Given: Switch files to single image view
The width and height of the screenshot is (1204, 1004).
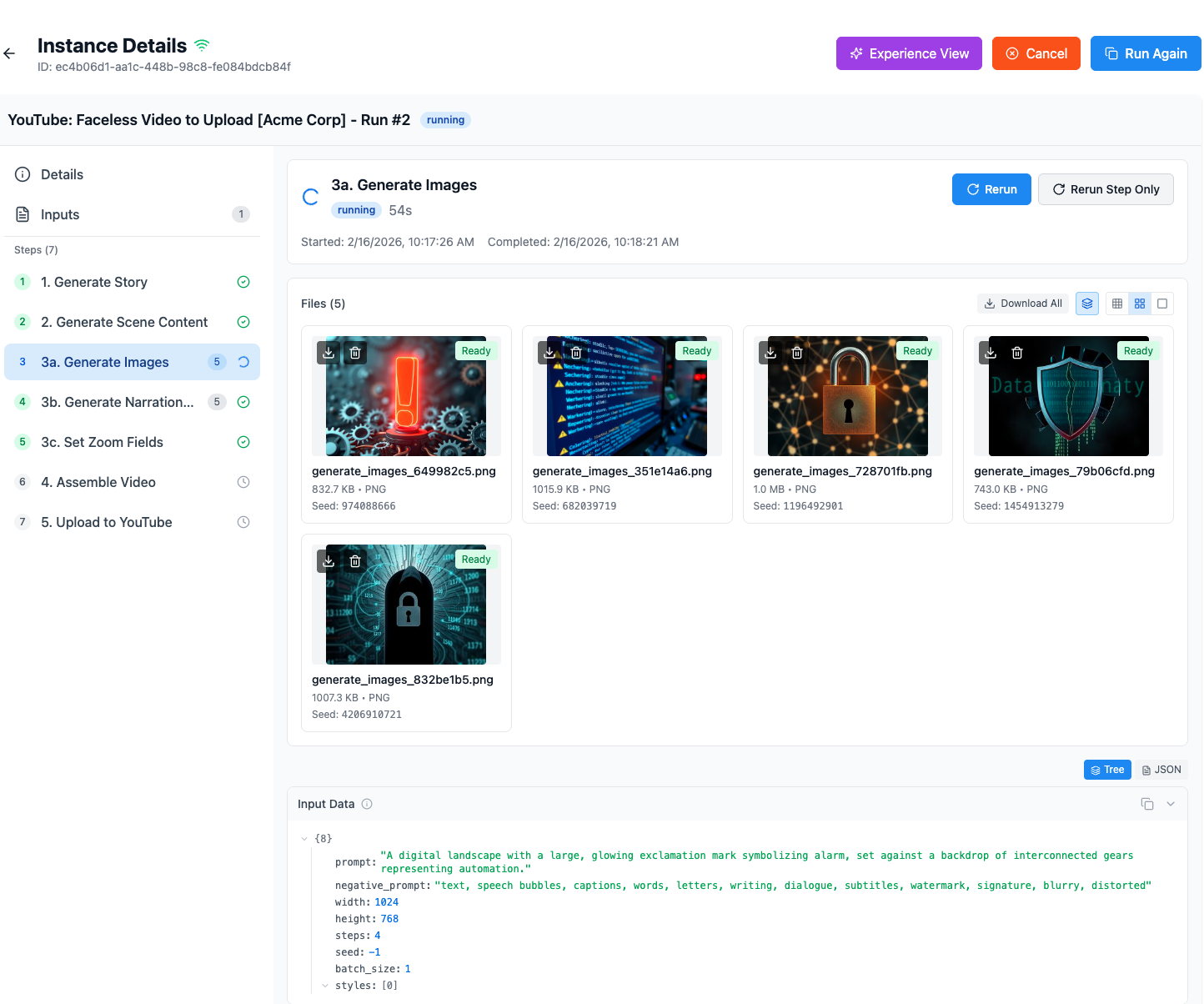Looking at the screenshot, I should (1162, 304).
